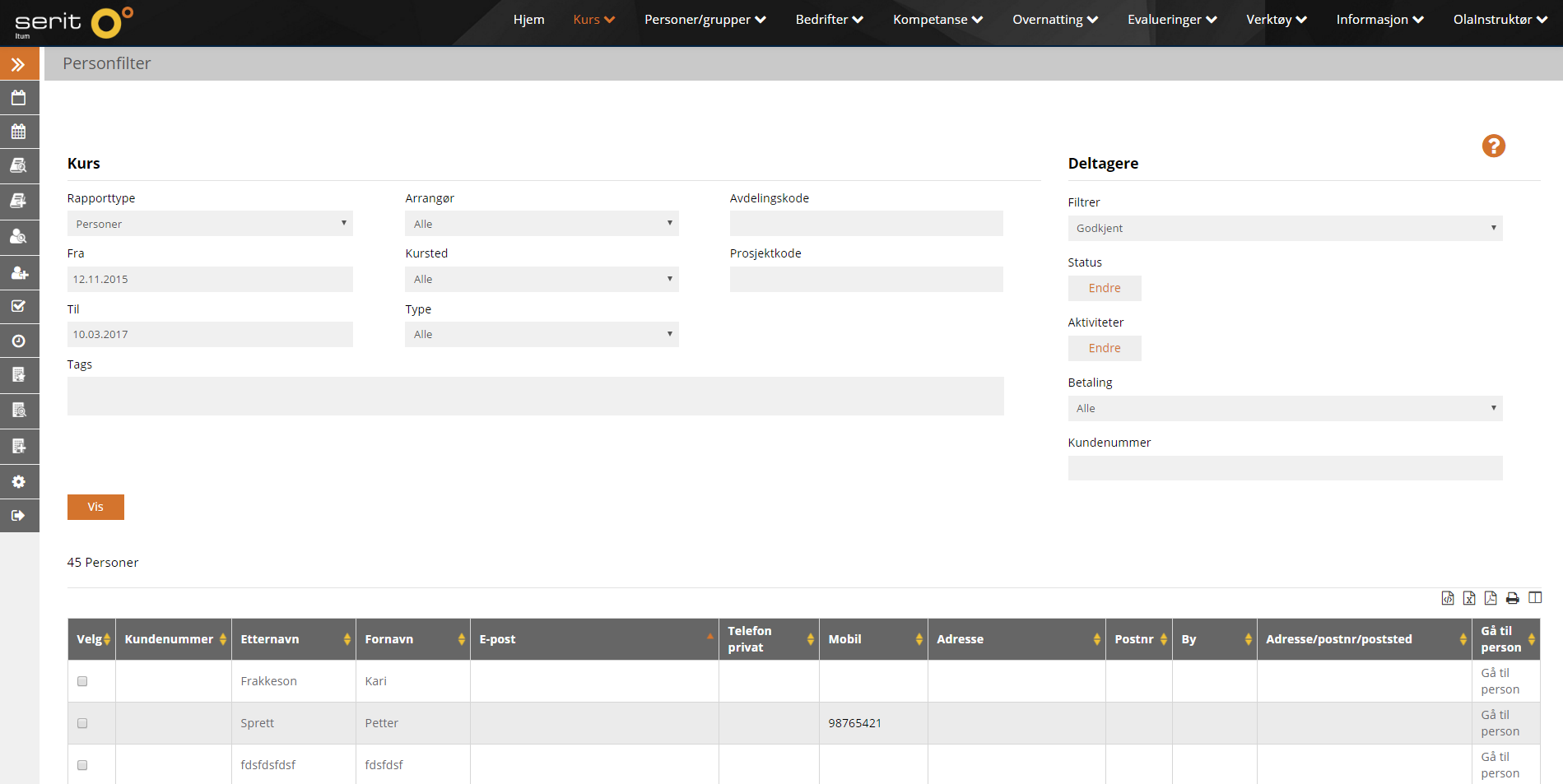Viewport: 1563px width, 784px height.
Task: Sort table by Mobil arrows
Action: click(x=919, y=639)
